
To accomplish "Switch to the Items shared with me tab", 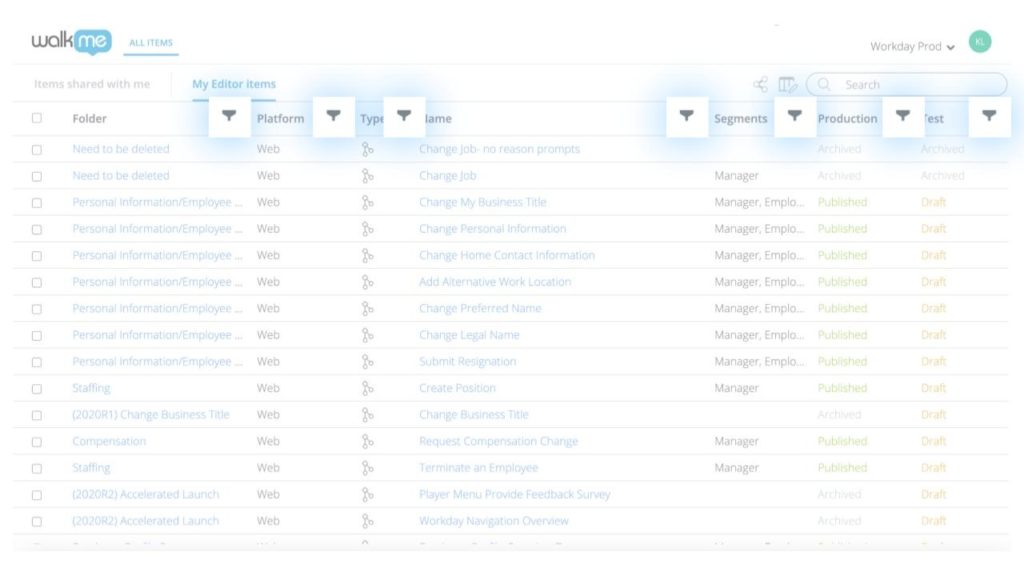I will (90, 84).
